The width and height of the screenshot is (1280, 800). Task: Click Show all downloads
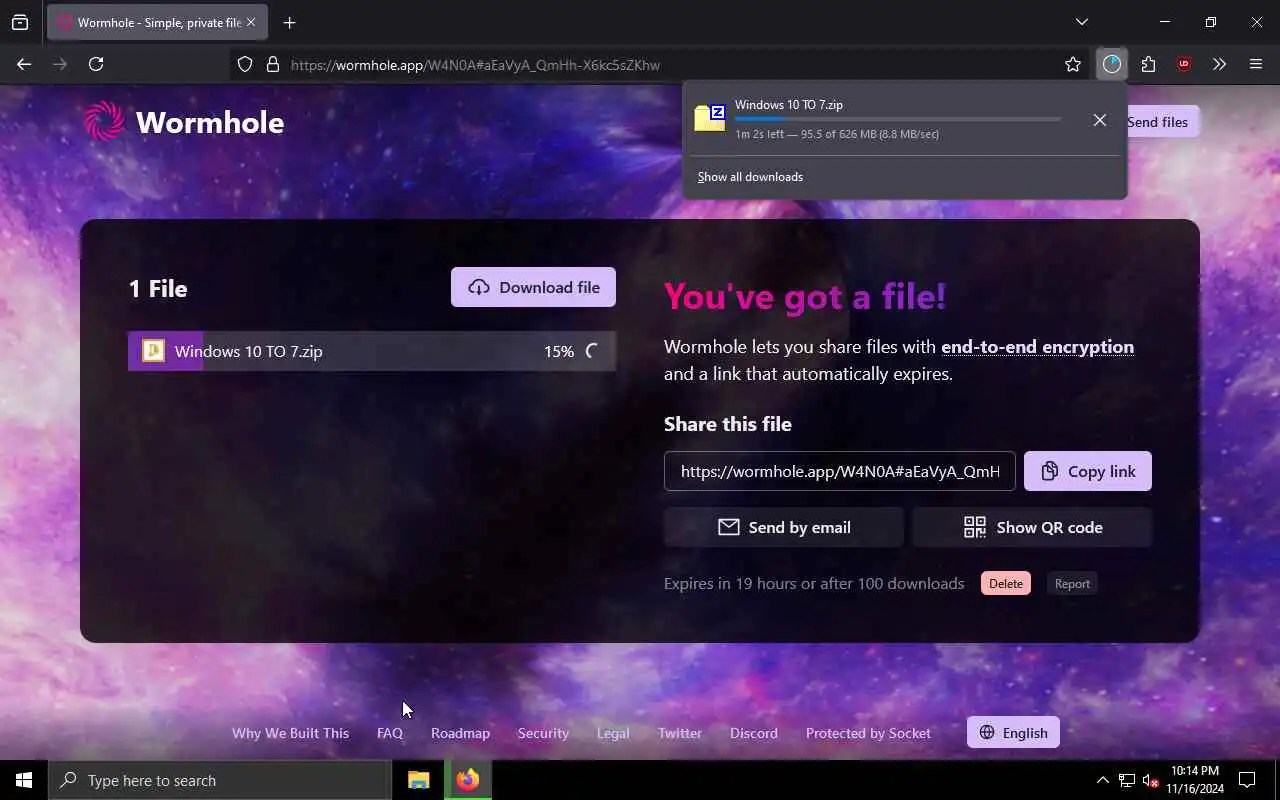point(750,177)
